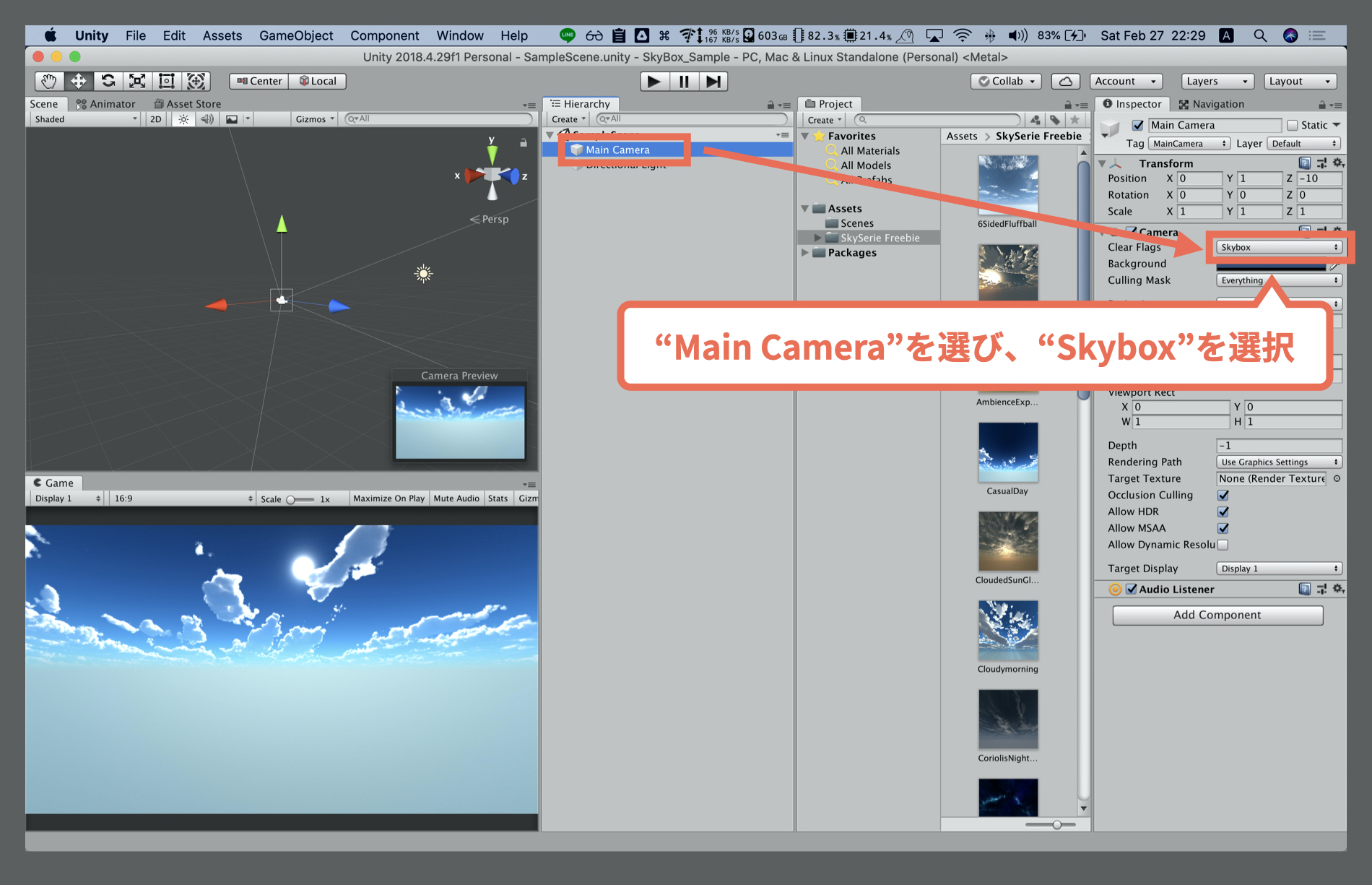Click the Inspector lock icon

[x=1322, y=105]
